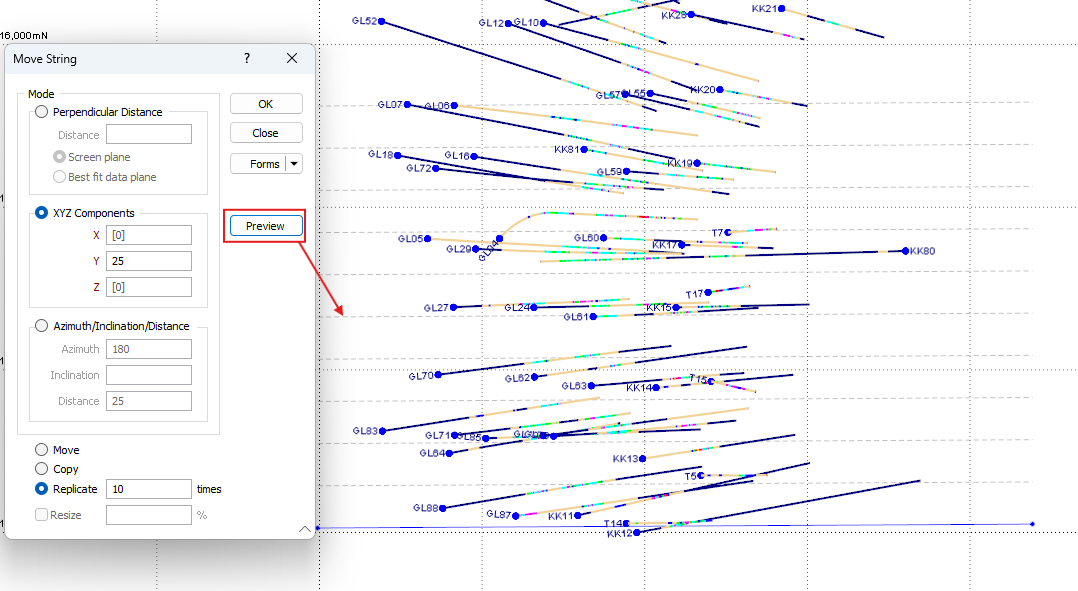Click the Help question mark icon
This screenshot has width=1078, height=591.
(x=246, y=58)
